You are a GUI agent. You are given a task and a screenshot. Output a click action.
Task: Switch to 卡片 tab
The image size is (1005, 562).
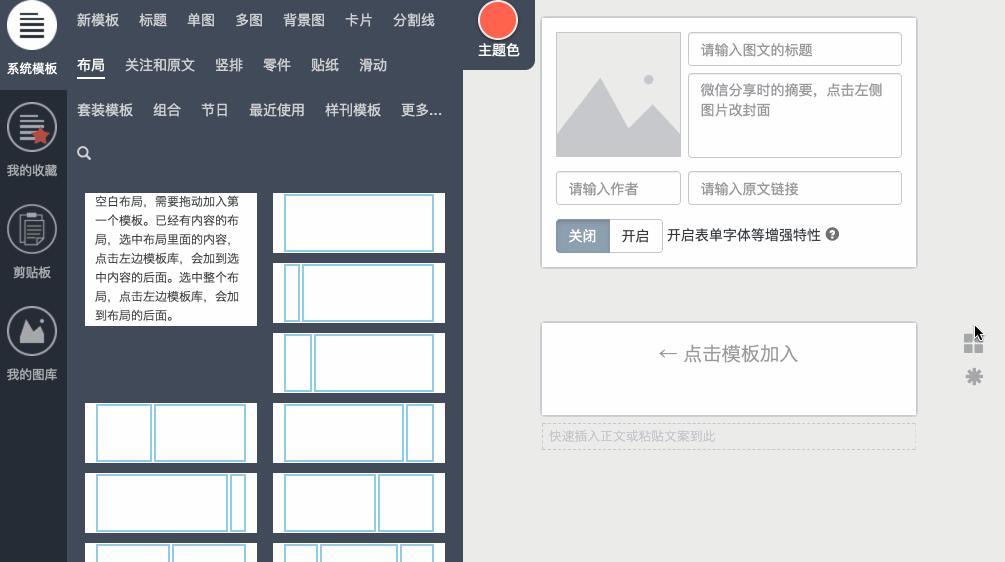click(x=359, y=21)
